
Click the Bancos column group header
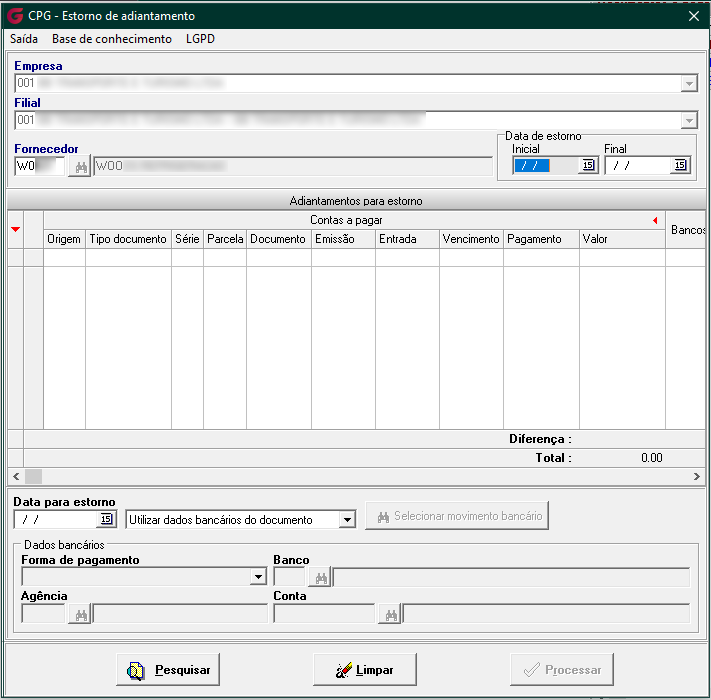pyautogui.click(x=686, y=230)
